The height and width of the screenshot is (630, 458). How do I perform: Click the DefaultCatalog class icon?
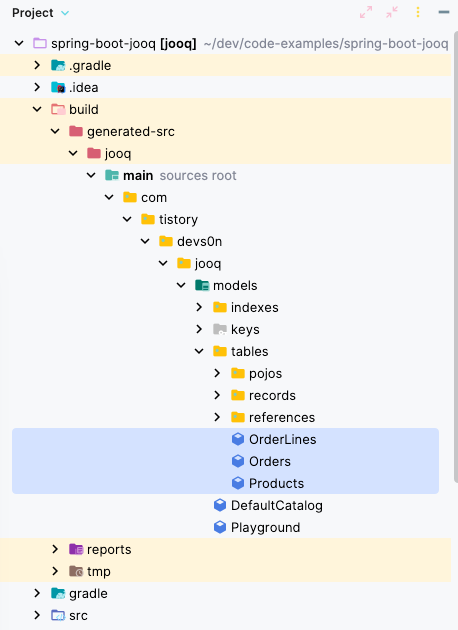pyautogui.click(x=220, y=505)
